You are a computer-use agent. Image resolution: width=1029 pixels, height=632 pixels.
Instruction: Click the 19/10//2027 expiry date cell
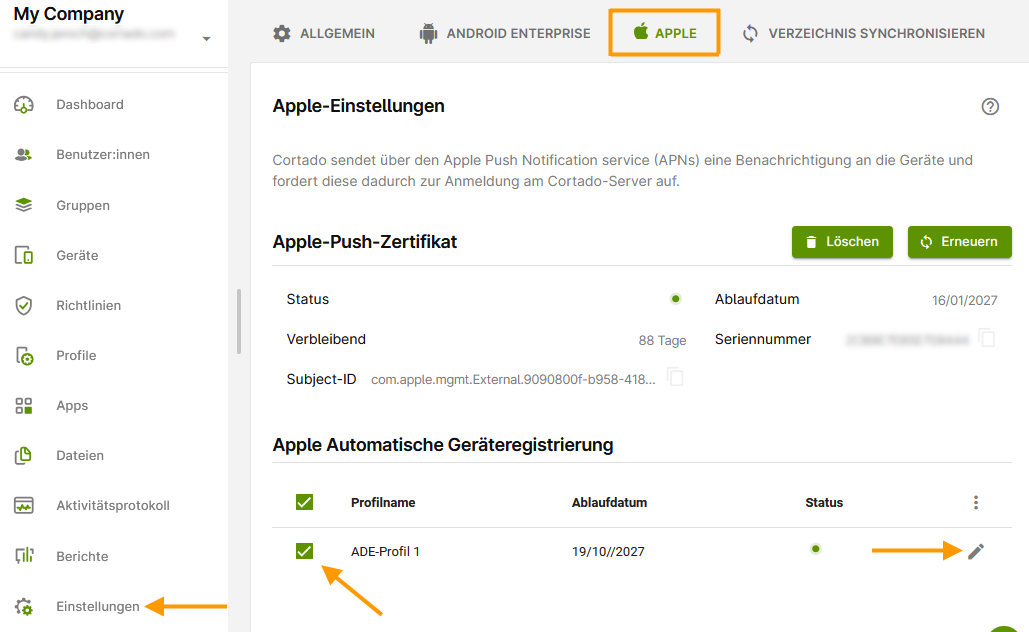click(x=608, y=552)
